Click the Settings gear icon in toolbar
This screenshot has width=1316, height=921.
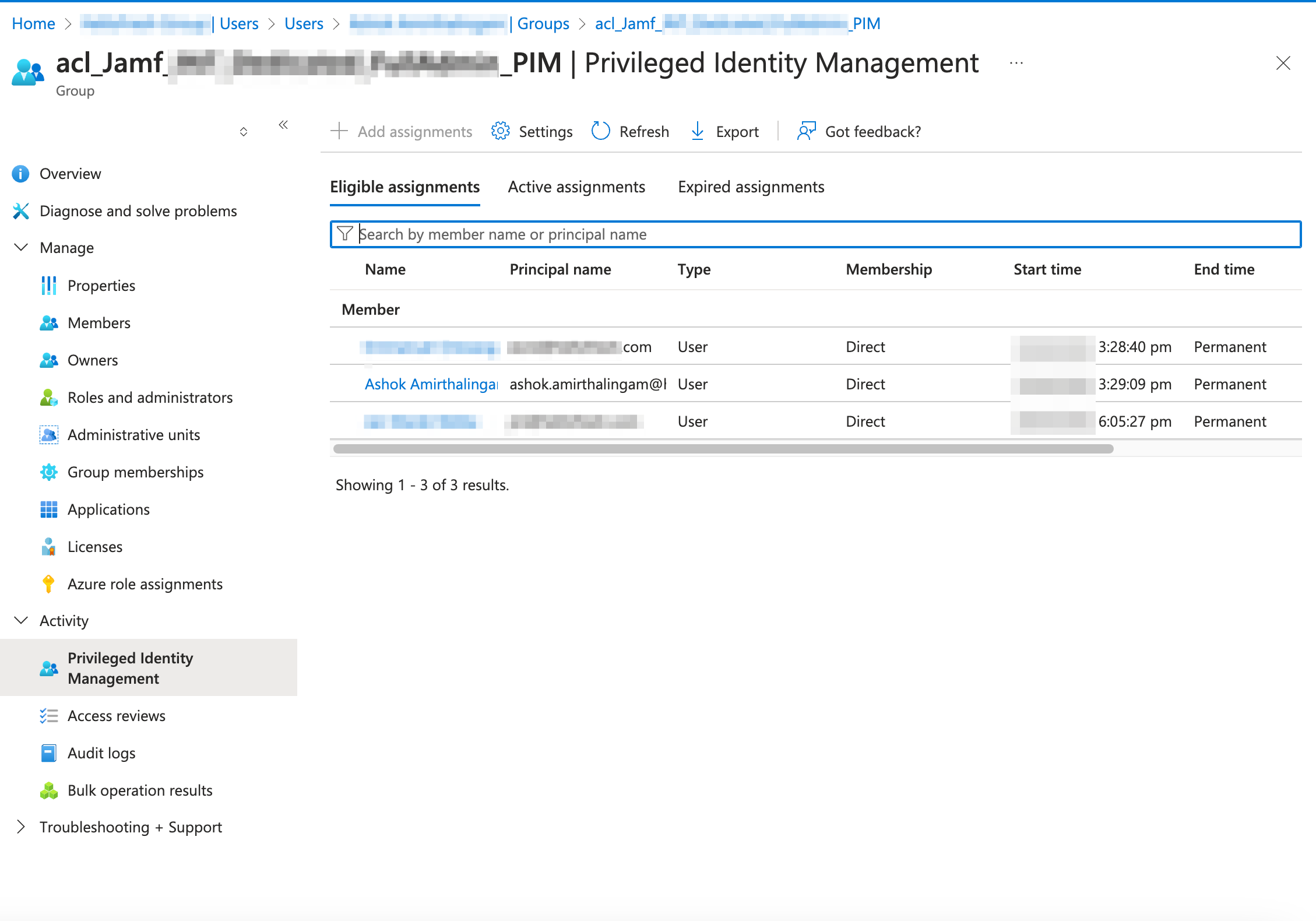tap(501, 131)
